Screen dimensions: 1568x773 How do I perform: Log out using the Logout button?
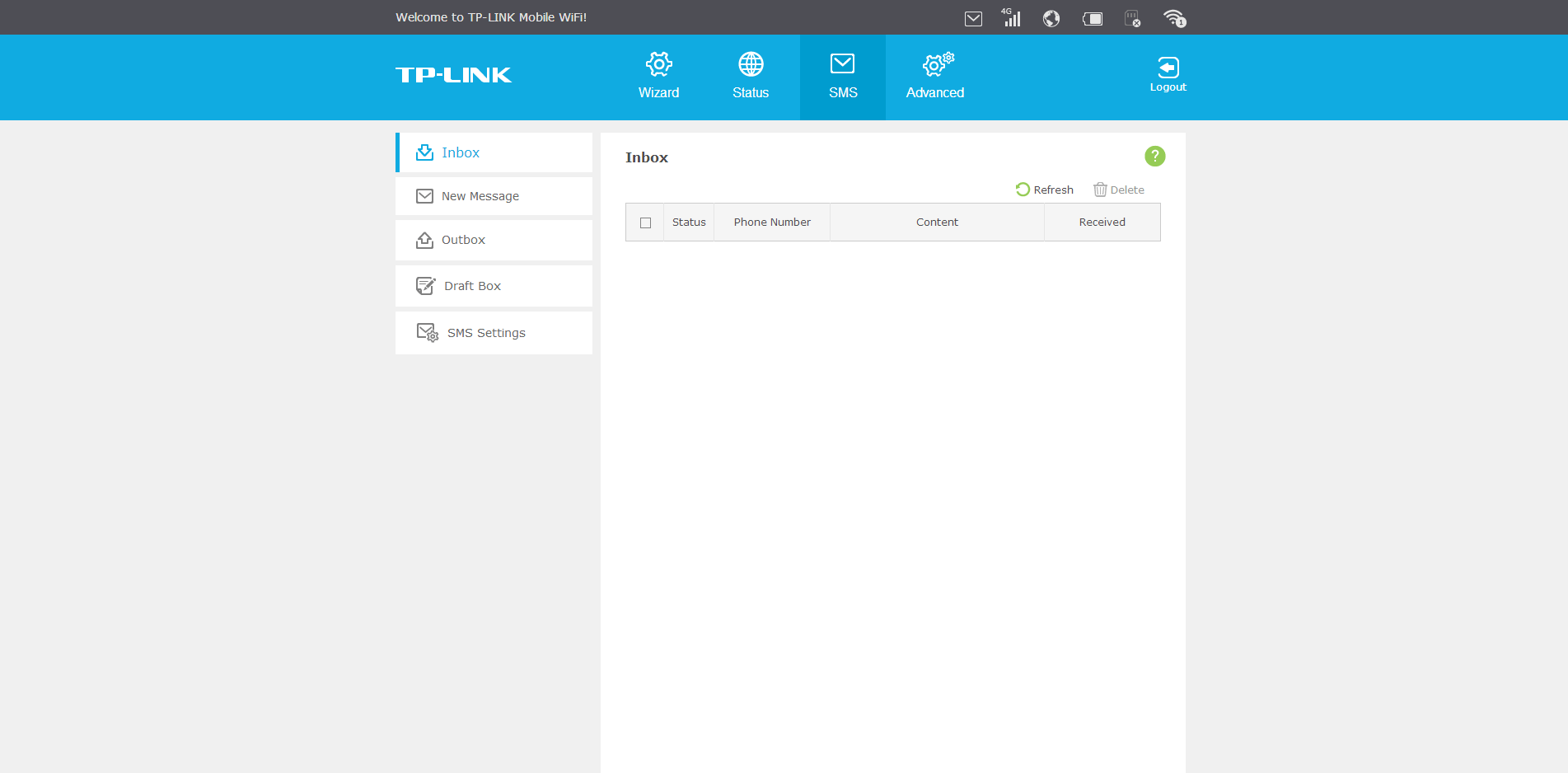pos(1168,74)
